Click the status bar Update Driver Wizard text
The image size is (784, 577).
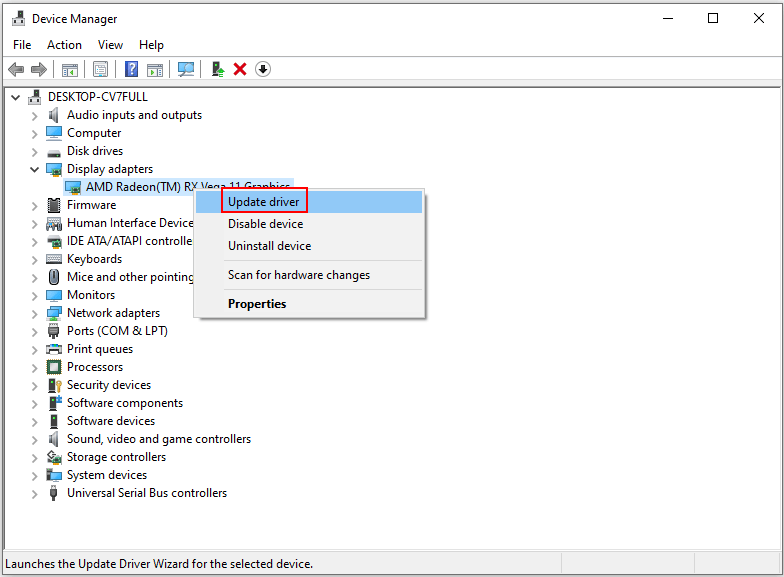(x=159, y=564)
